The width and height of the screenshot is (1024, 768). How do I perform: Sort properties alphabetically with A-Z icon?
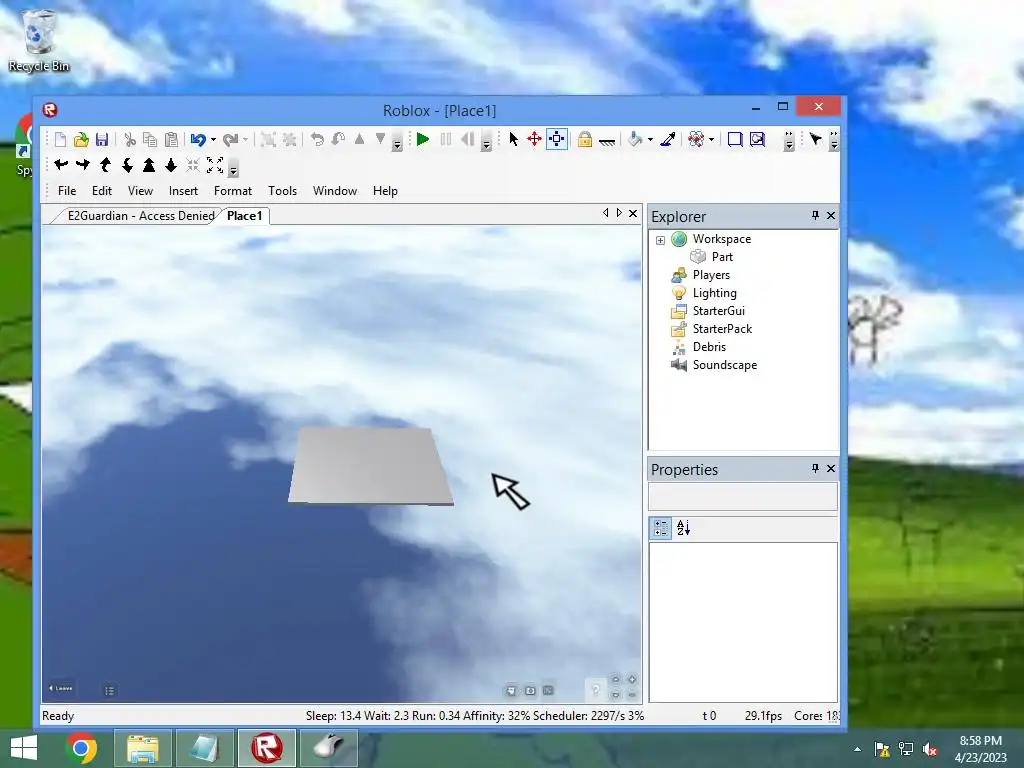click(x=683, y=528)
